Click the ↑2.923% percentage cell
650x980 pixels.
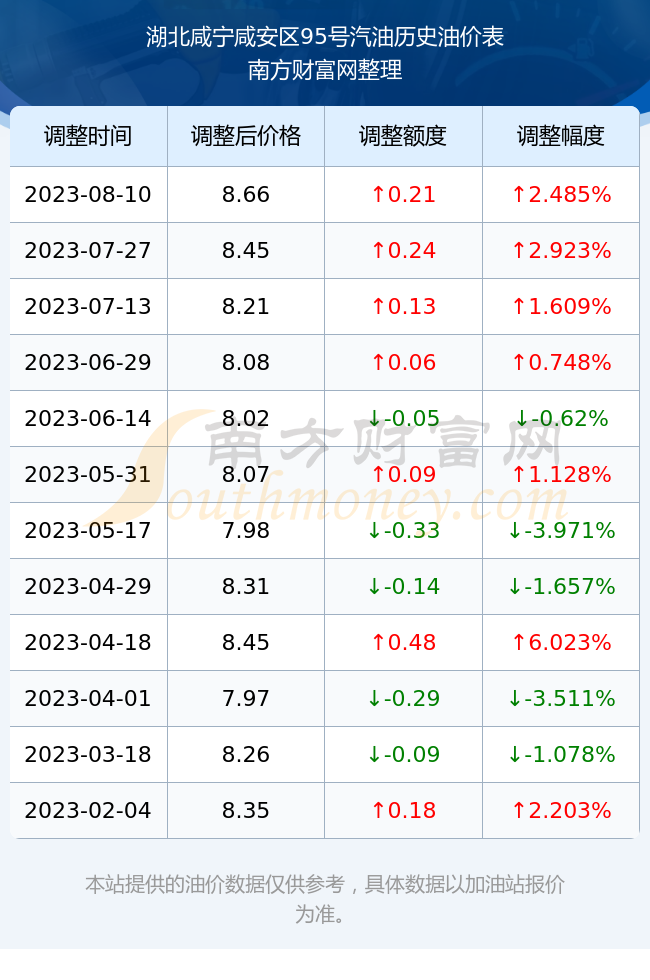(x=561, y=251)
